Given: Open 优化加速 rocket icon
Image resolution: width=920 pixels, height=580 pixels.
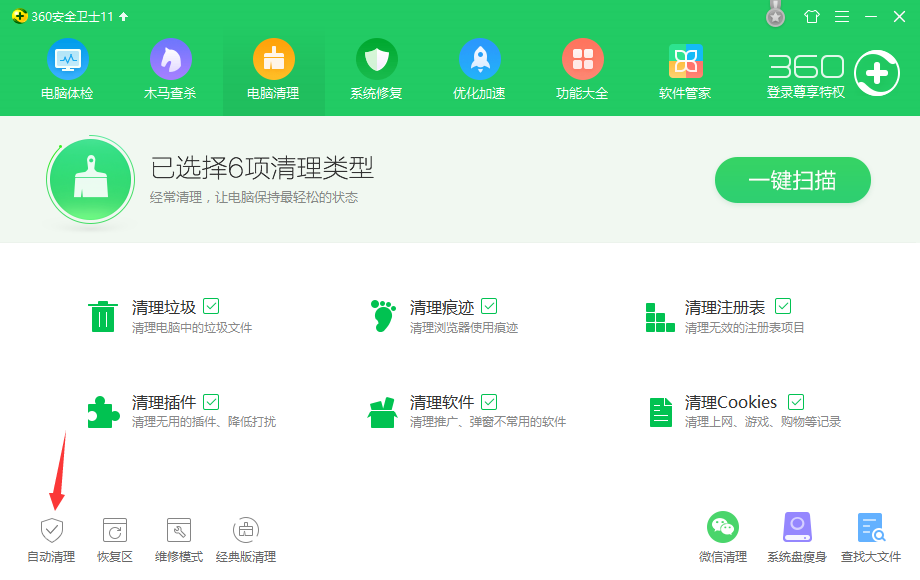Looking at the screenshot, I should click(479, 59).
